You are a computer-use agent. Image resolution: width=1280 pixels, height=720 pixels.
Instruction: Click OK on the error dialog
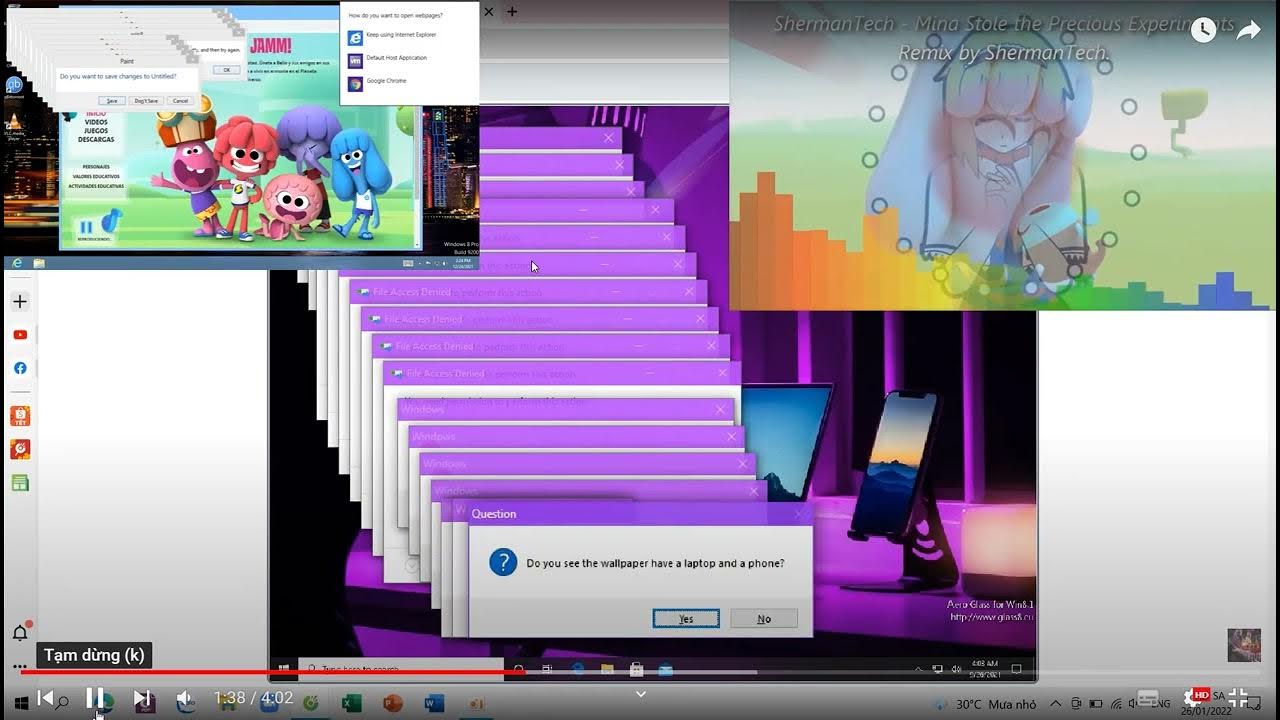click(x=227, y=70)
